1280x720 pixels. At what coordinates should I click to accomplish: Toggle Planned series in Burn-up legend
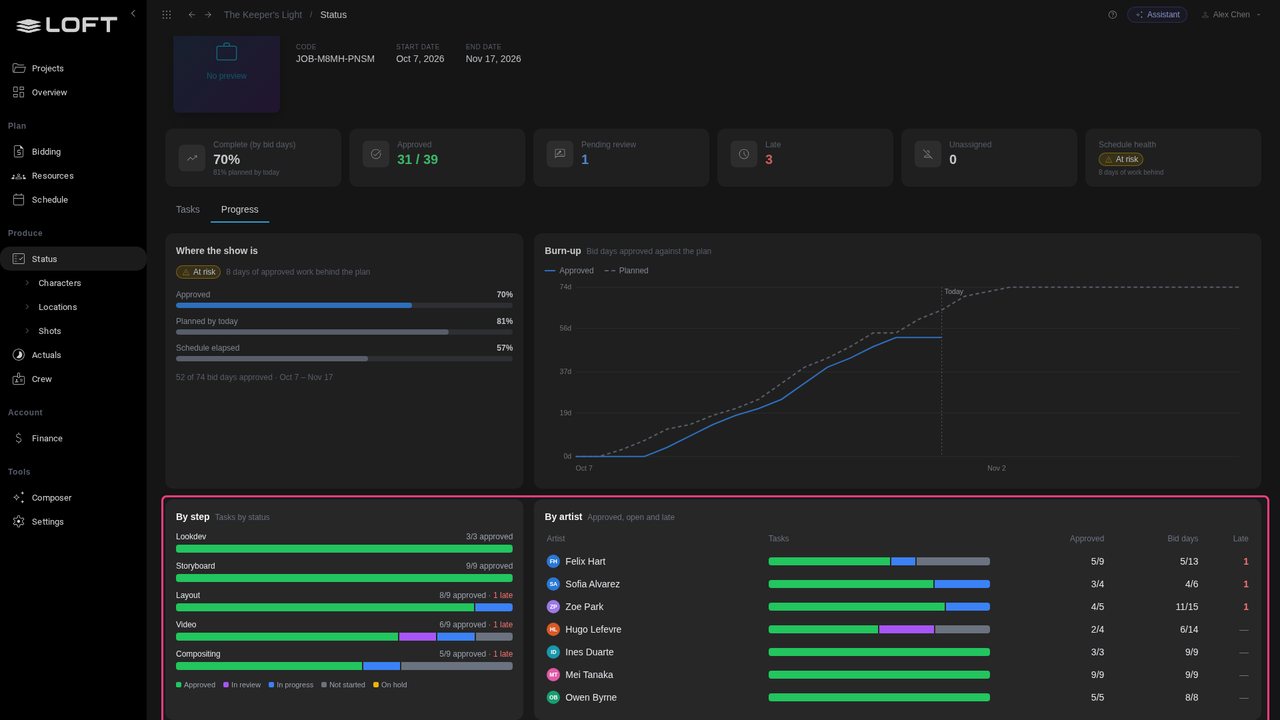point(626,271)
